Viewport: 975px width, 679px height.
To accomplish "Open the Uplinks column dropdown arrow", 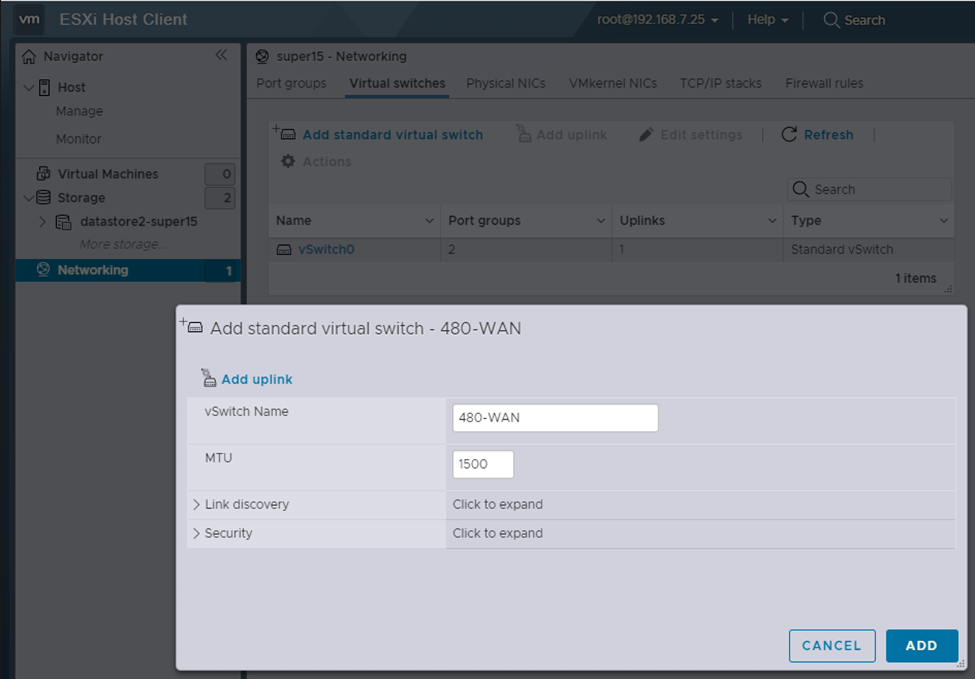I will click(x=772, y=221).
